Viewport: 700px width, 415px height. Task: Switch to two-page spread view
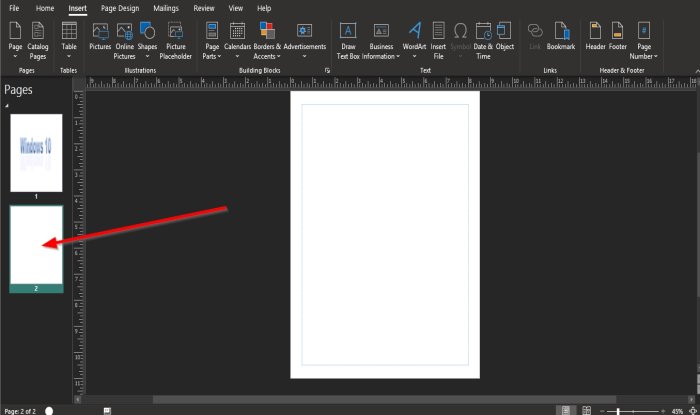(586, 411)
